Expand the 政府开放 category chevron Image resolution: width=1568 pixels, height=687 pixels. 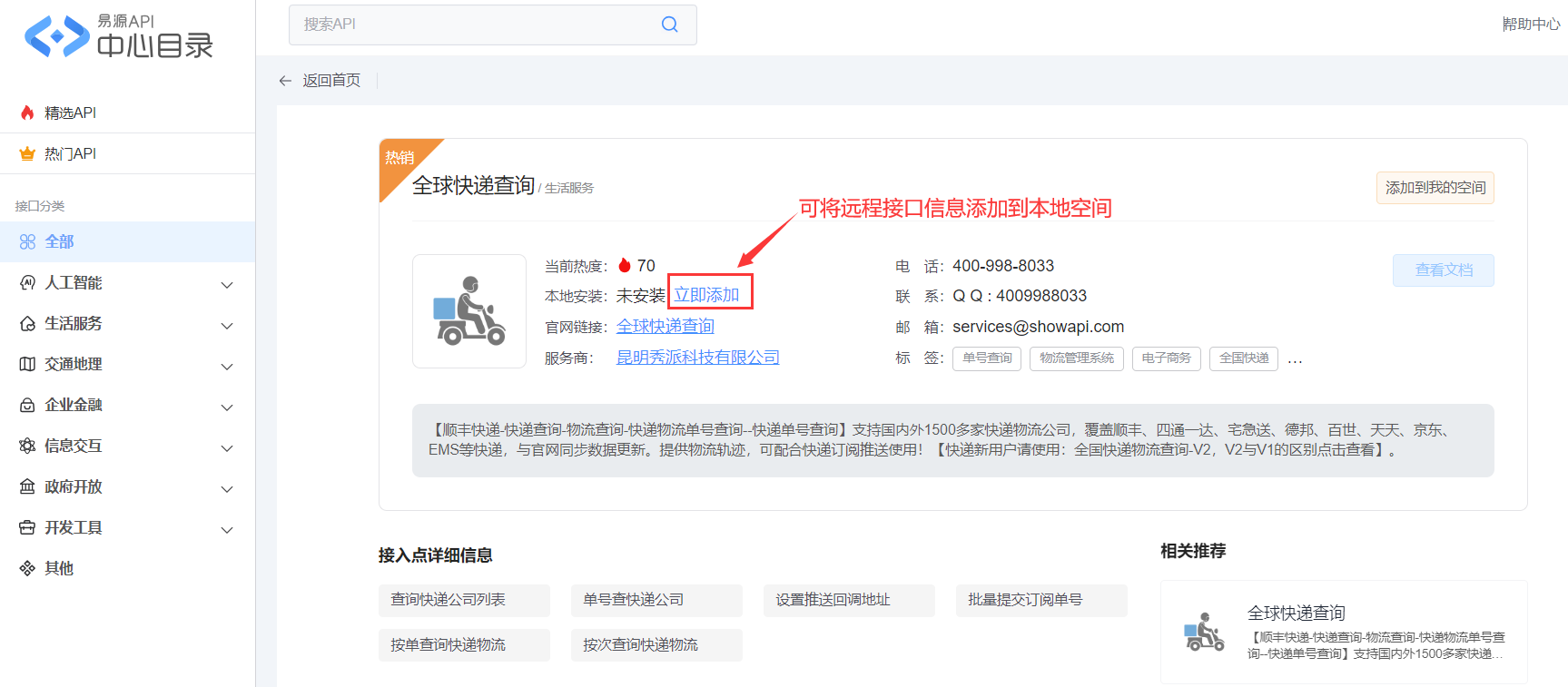227,488
